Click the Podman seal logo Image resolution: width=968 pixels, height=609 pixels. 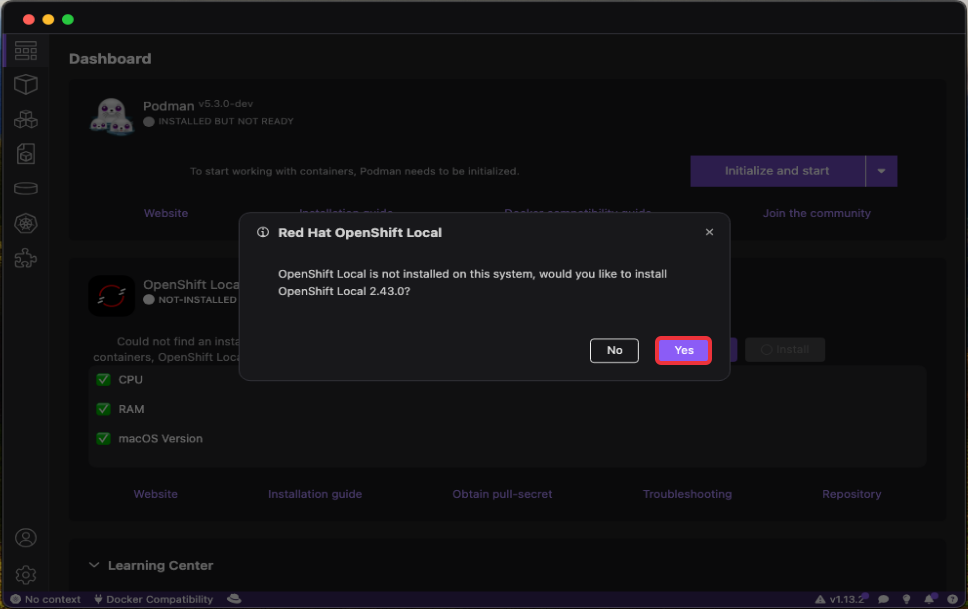pyautogui.click(x=112, y=116)
